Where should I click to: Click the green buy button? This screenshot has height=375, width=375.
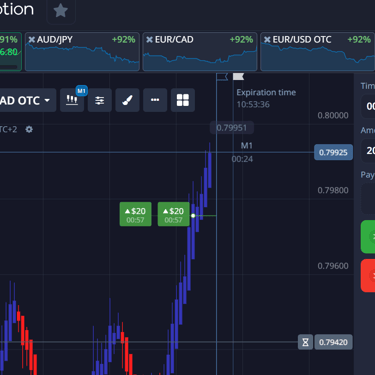(x=368, y=237)
